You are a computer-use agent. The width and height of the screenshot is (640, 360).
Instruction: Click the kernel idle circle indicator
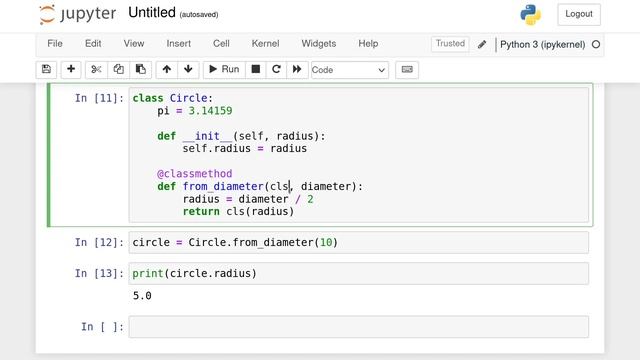coord(596,44)
